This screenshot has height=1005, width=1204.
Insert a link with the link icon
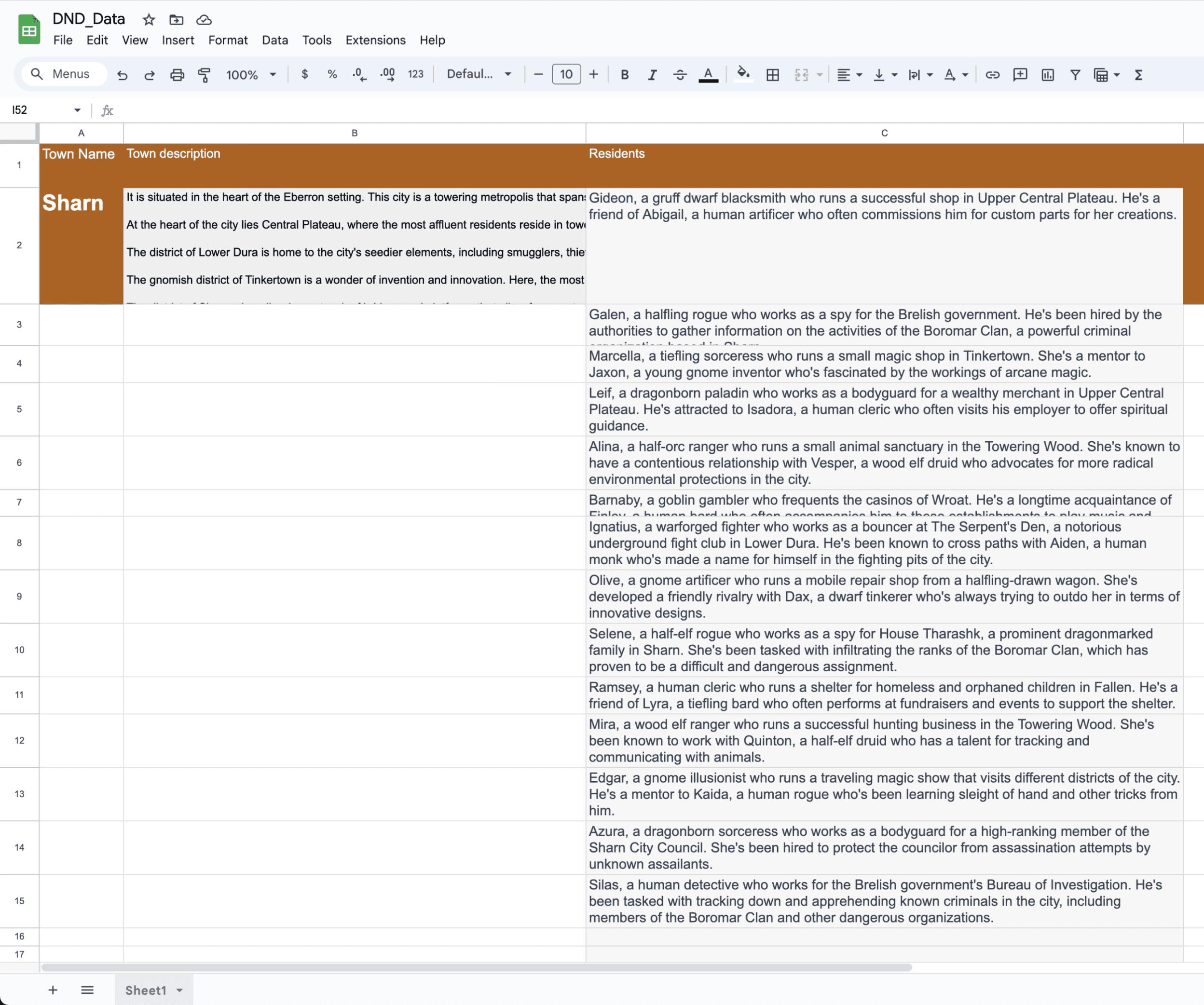(992, 75)
